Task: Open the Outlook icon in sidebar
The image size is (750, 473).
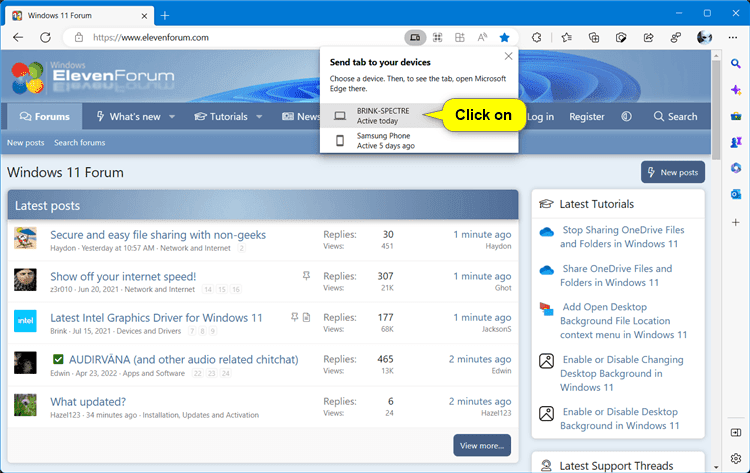Action: pyautogui.click(x=736, y=194)
